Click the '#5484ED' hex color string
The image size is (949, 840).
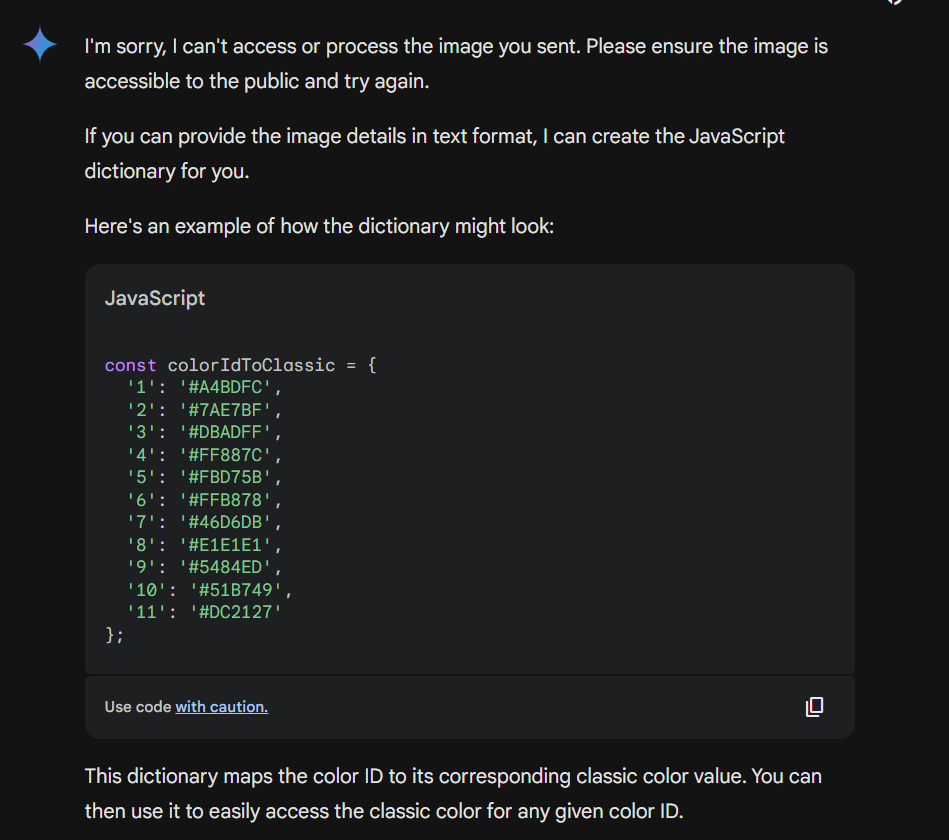click(x=225, y=567)
